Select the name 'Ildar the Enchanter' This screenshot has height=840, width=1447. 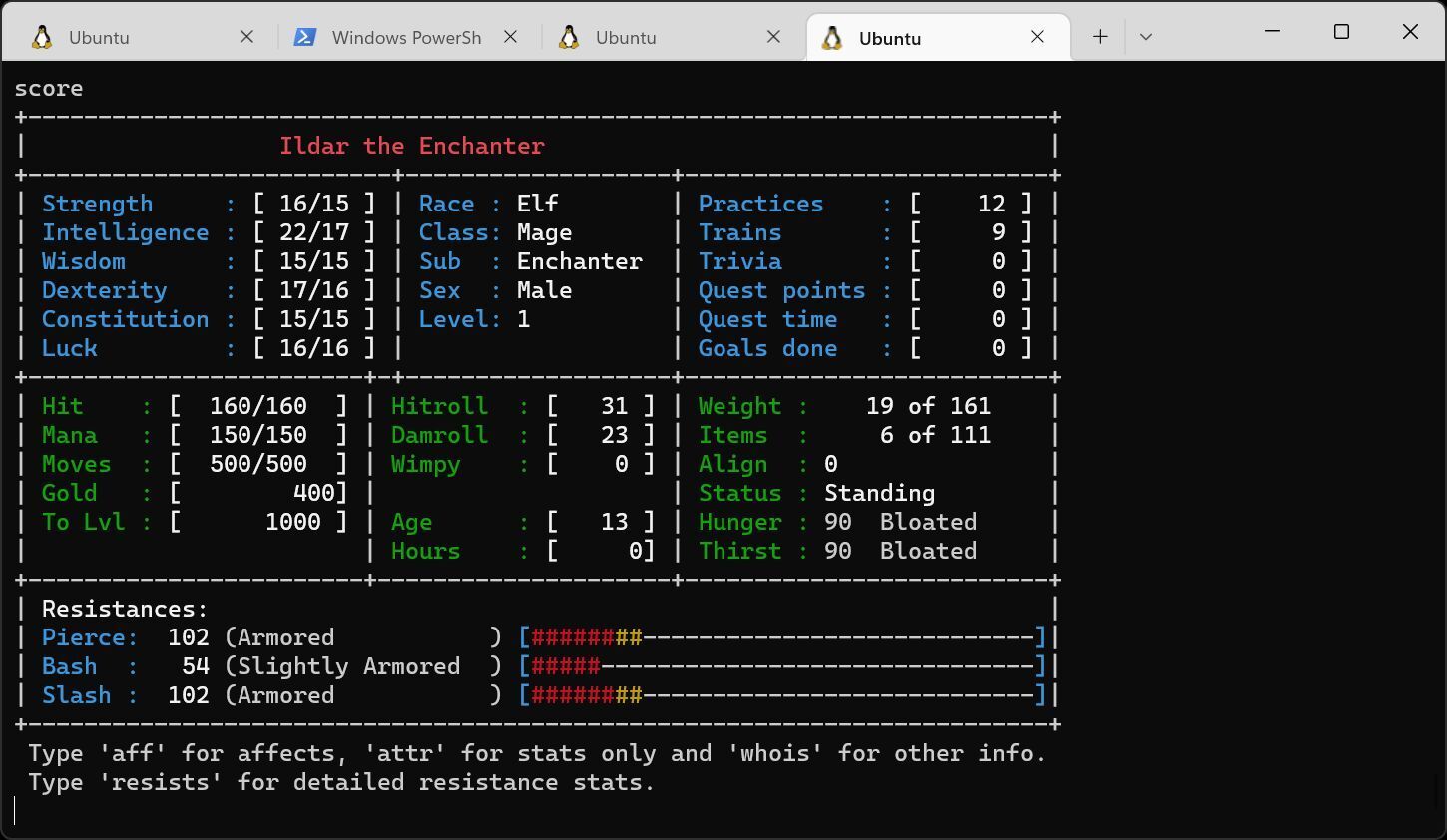[412, 146]
